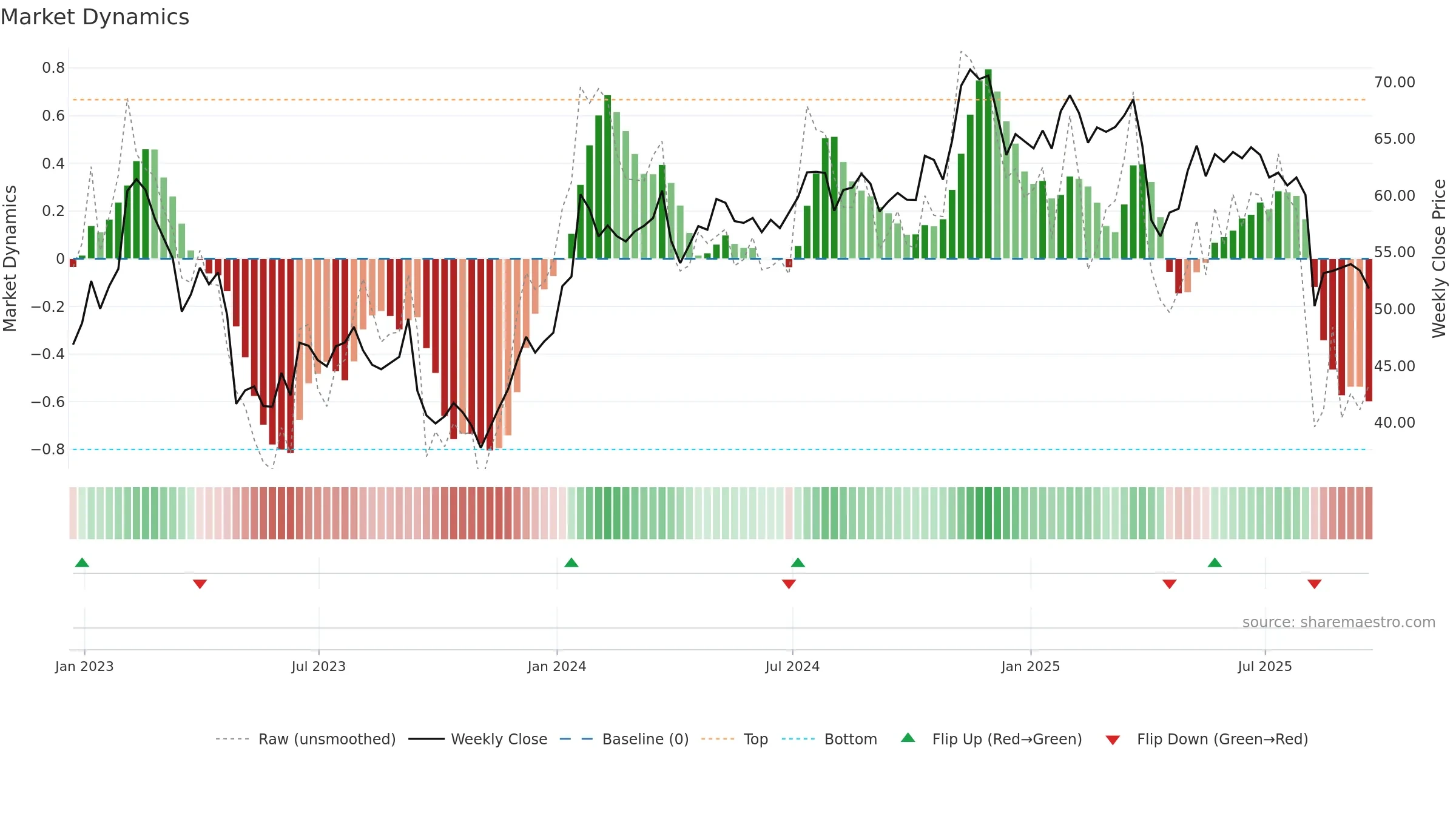Click the green flip-up marker at Jan 2024

click(571, 562)
